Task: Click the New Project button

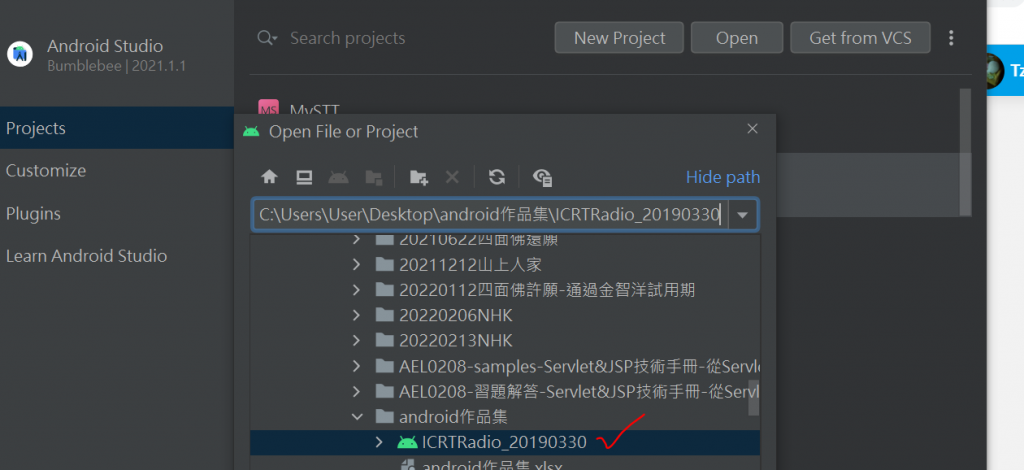Action: pyautogui.click(x=619, y=38)
